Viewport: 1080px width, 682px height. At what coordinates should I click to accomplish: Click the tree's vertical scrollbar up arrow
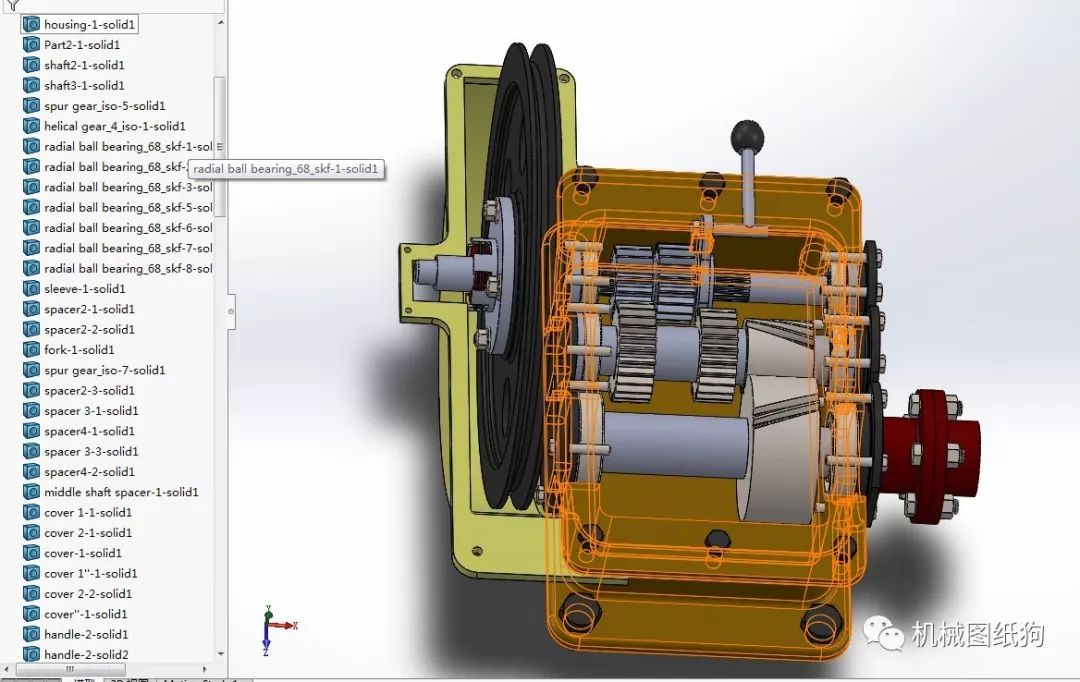click(220, 23)
